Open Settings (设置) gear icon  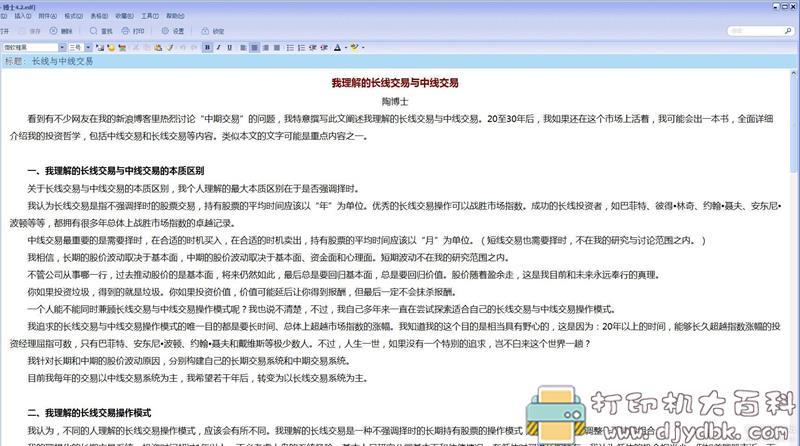coord(165,31)
